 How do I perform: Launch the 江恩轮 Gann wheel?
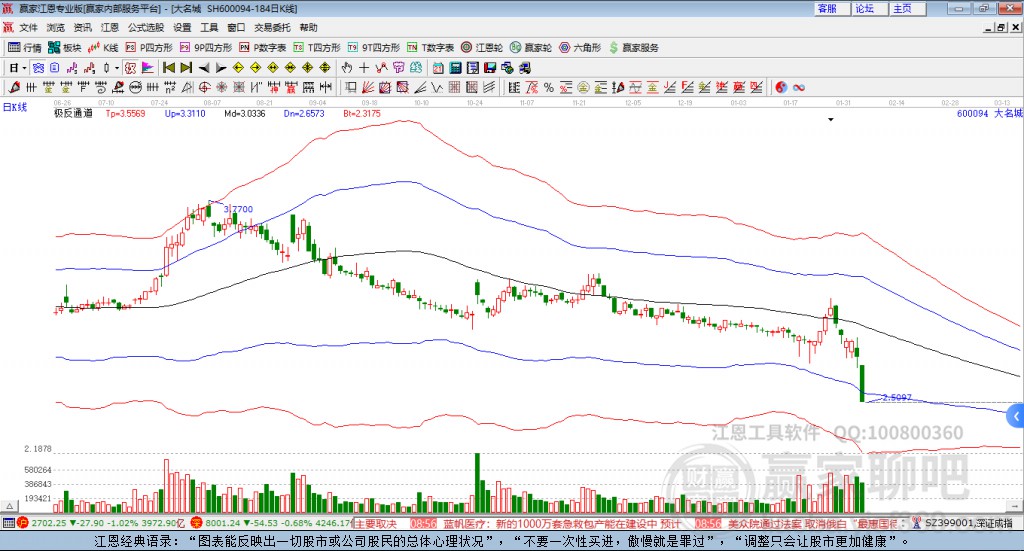pyautogui.click(x=482, y=48)
